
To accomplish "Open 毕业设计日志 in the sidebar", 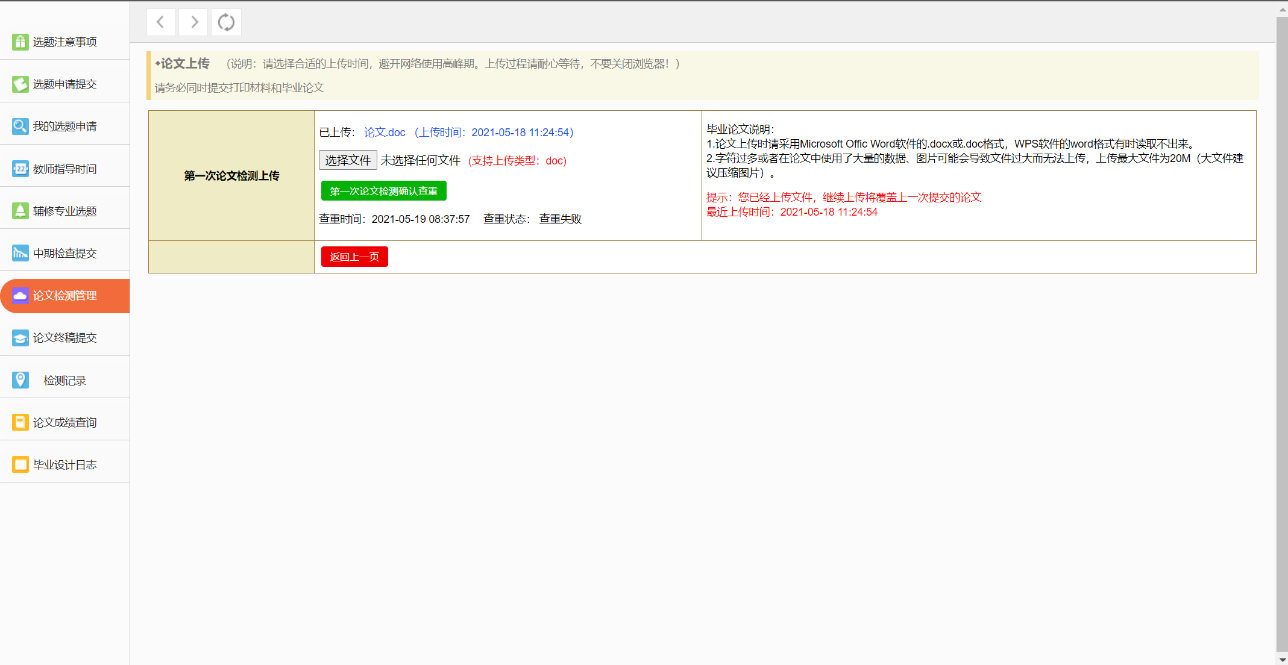I will point(64,465).
